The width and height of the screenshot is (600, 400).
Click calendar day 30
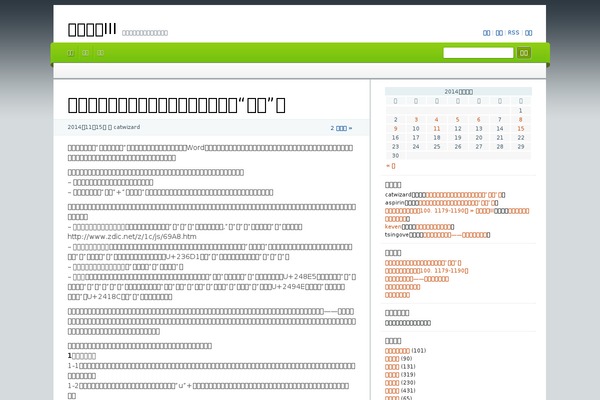coord(395,156)
